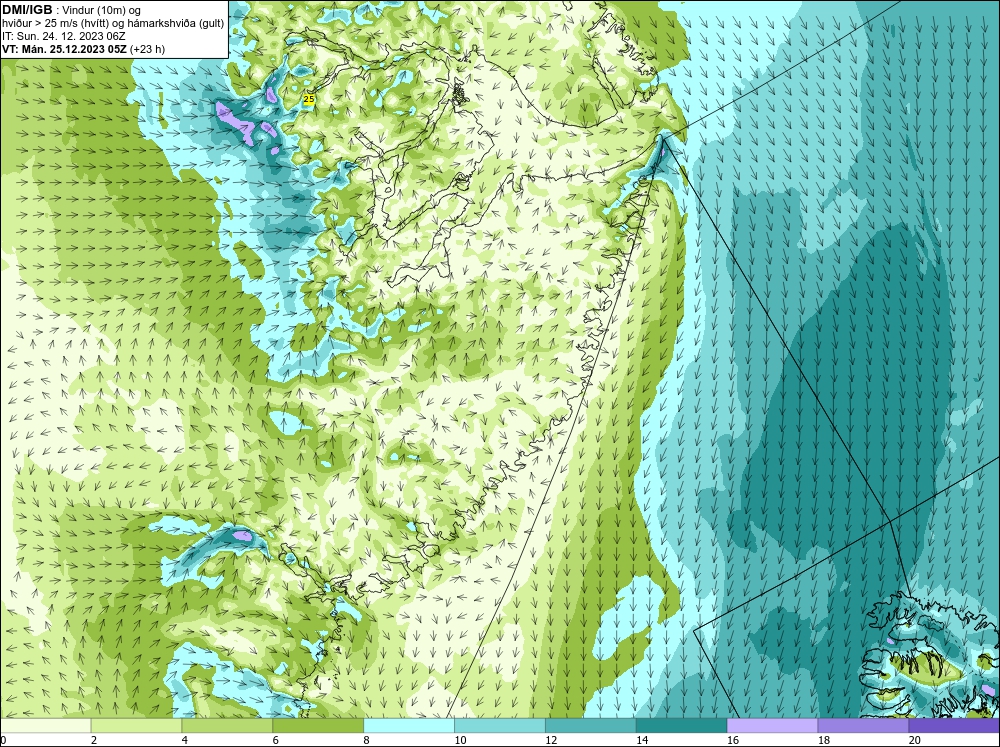Click the legend label '8'
Image resolution: width=1000 pixels, height=747 pixels.
(x=366, y=740)
